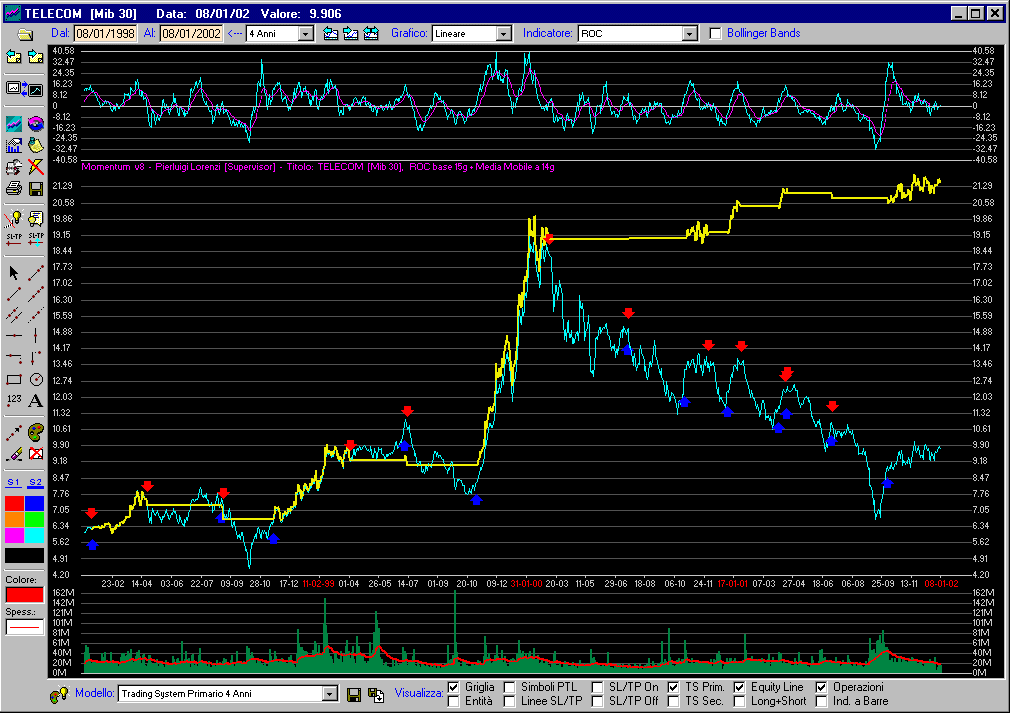This screenshot has height=713, width=1010.
Task: Select the text 'A' annotation tool
Action: point(36,401)
